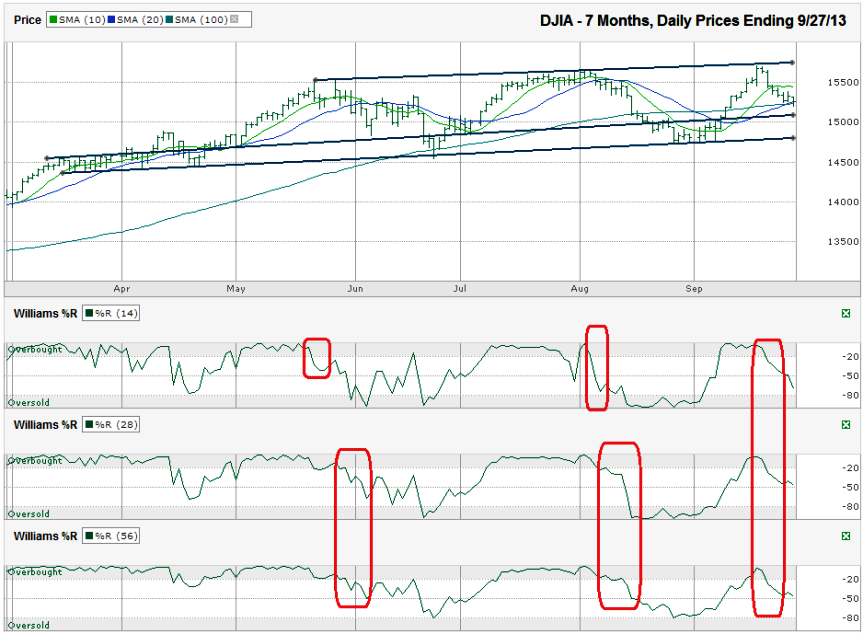Click the 14500 price axis value
863x634 pixels.
point(843,162)
